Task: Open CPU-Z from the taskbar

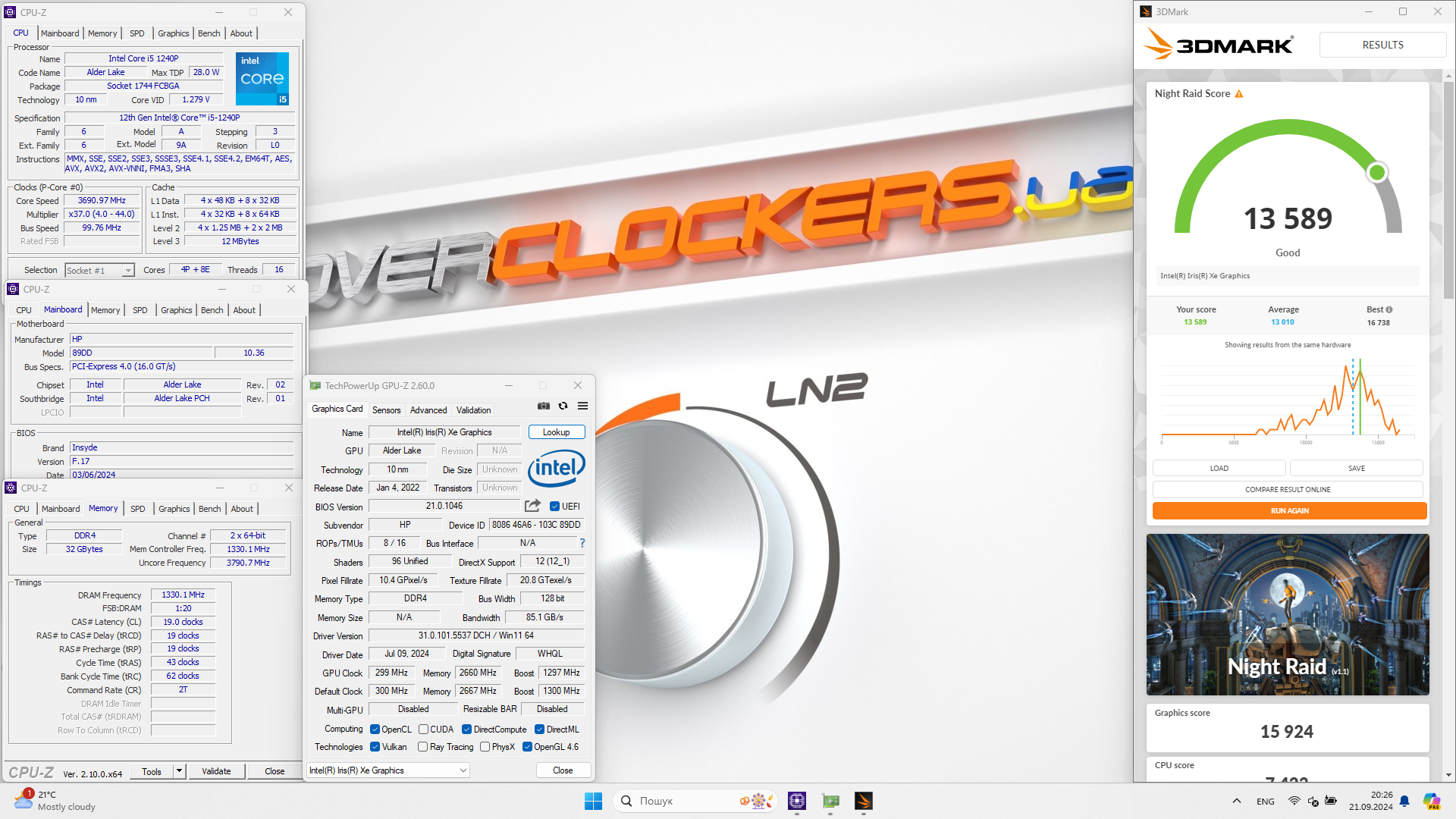Action: (x=797, y=801)
